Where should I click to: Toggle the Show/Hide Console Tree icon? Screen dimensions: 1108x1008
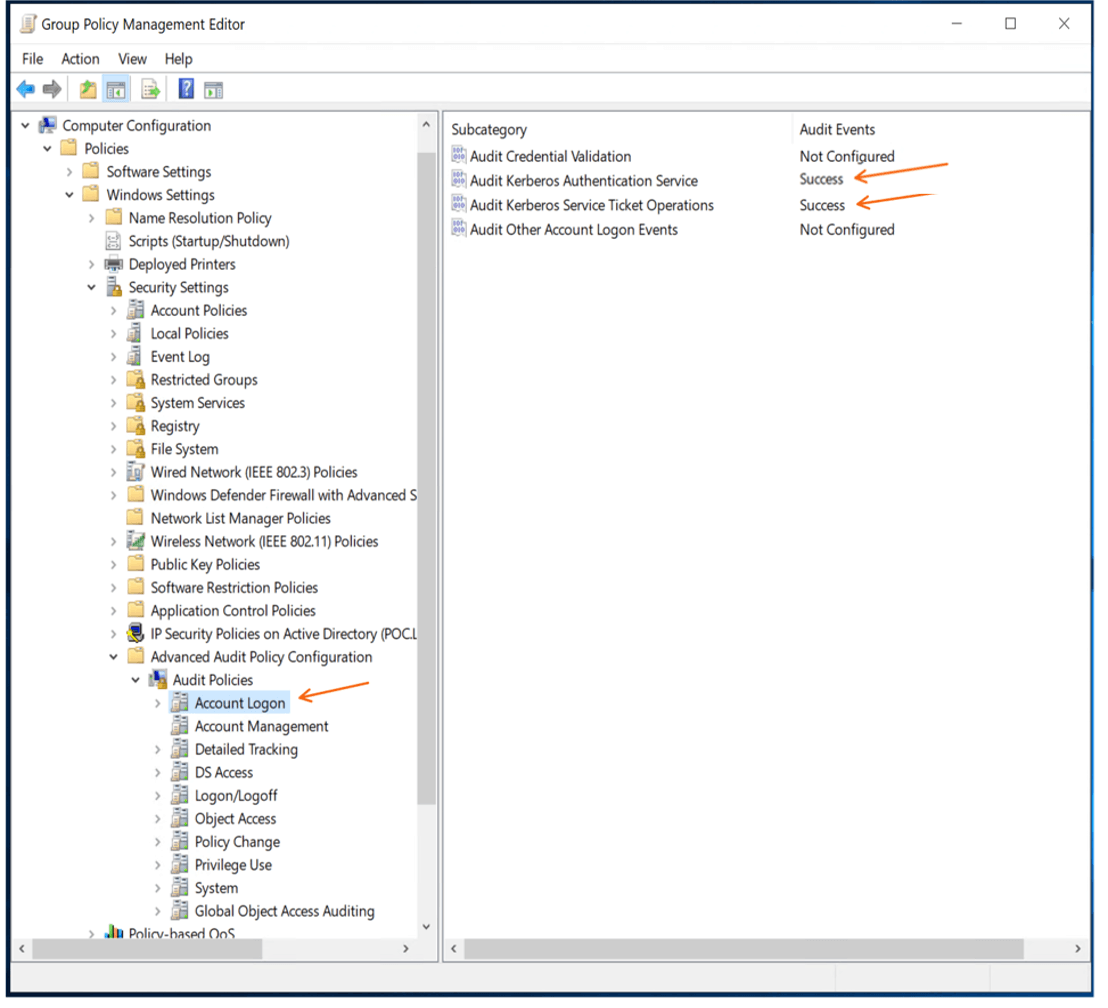[116, 90]
